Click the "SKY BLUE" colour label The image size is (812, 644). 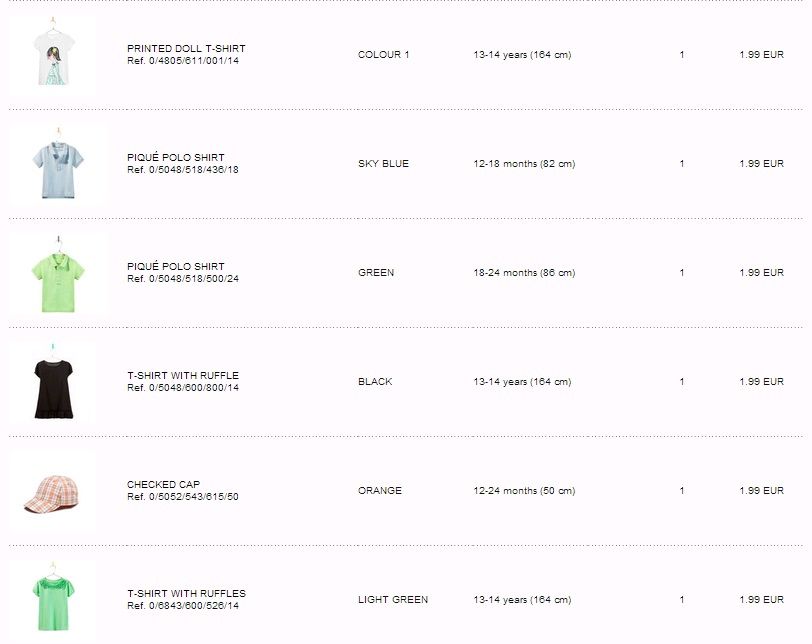[383, 164]
